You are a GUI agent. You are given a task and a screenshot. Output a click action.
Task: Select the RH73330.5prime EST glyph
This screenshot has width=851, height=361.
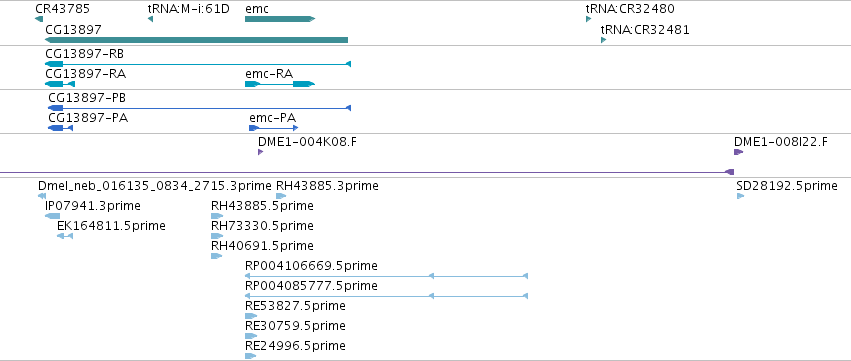217,236
